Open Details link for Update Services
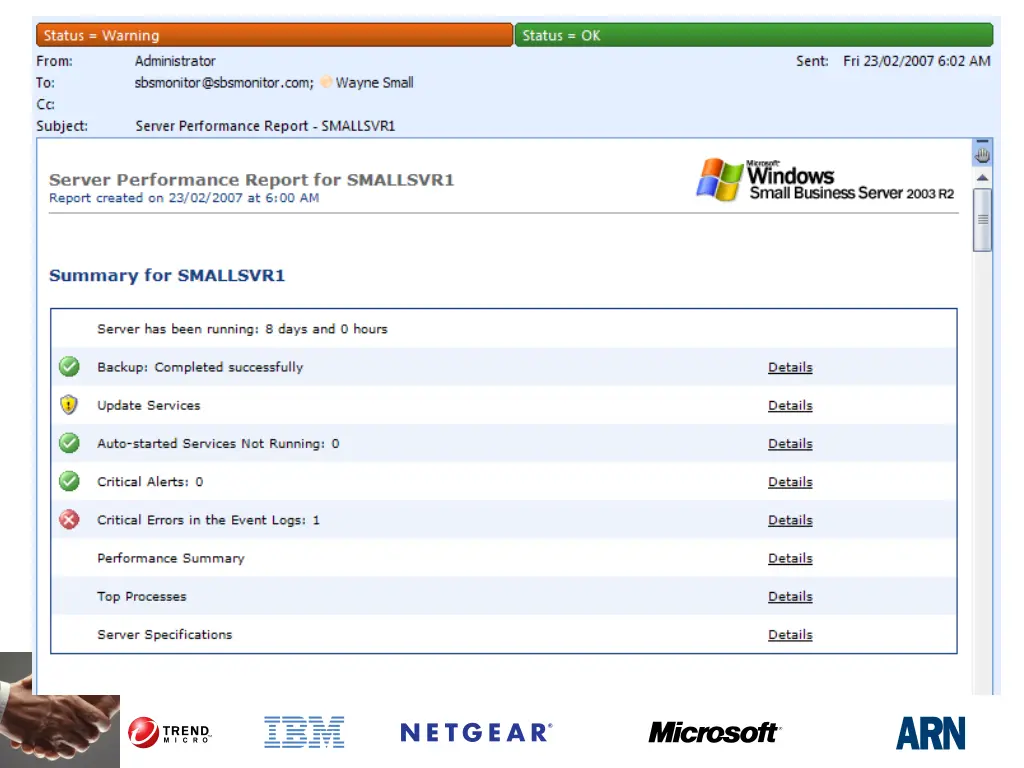1024x768 pixels. (790, 406)
